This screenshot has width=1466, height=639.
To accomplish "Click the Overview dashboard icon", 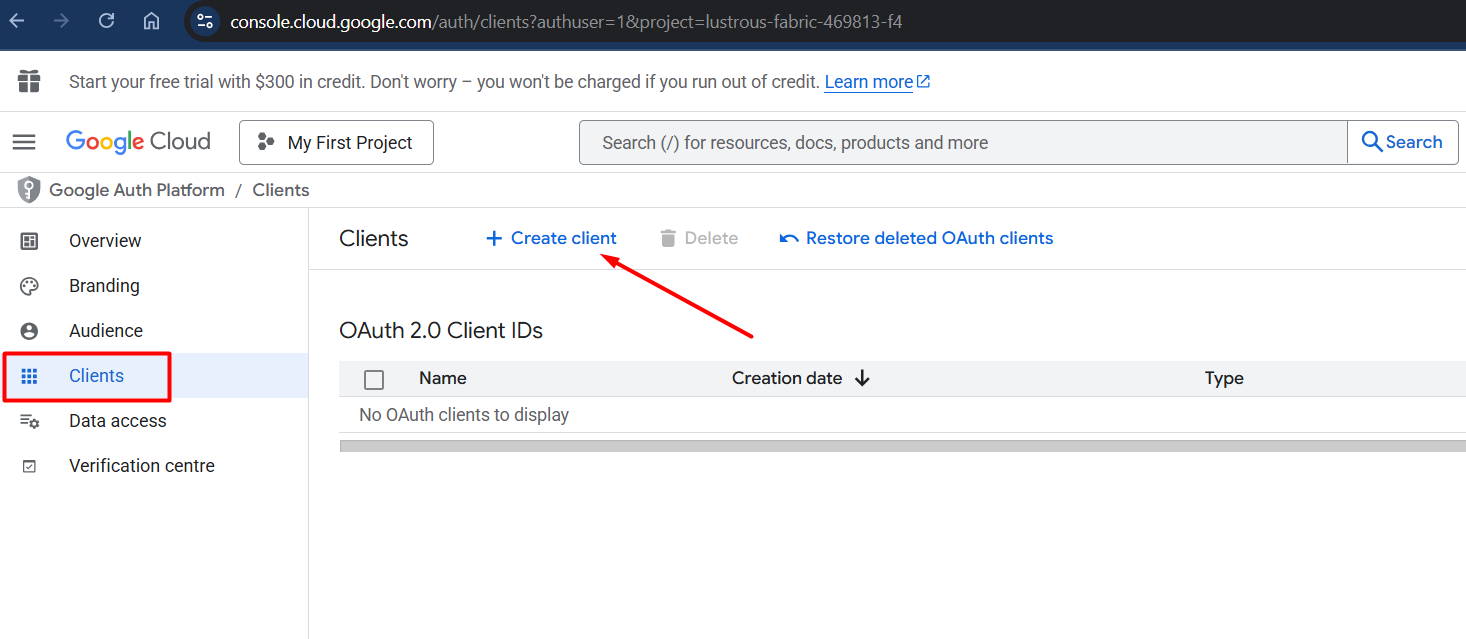I will [x=29, y=241].
